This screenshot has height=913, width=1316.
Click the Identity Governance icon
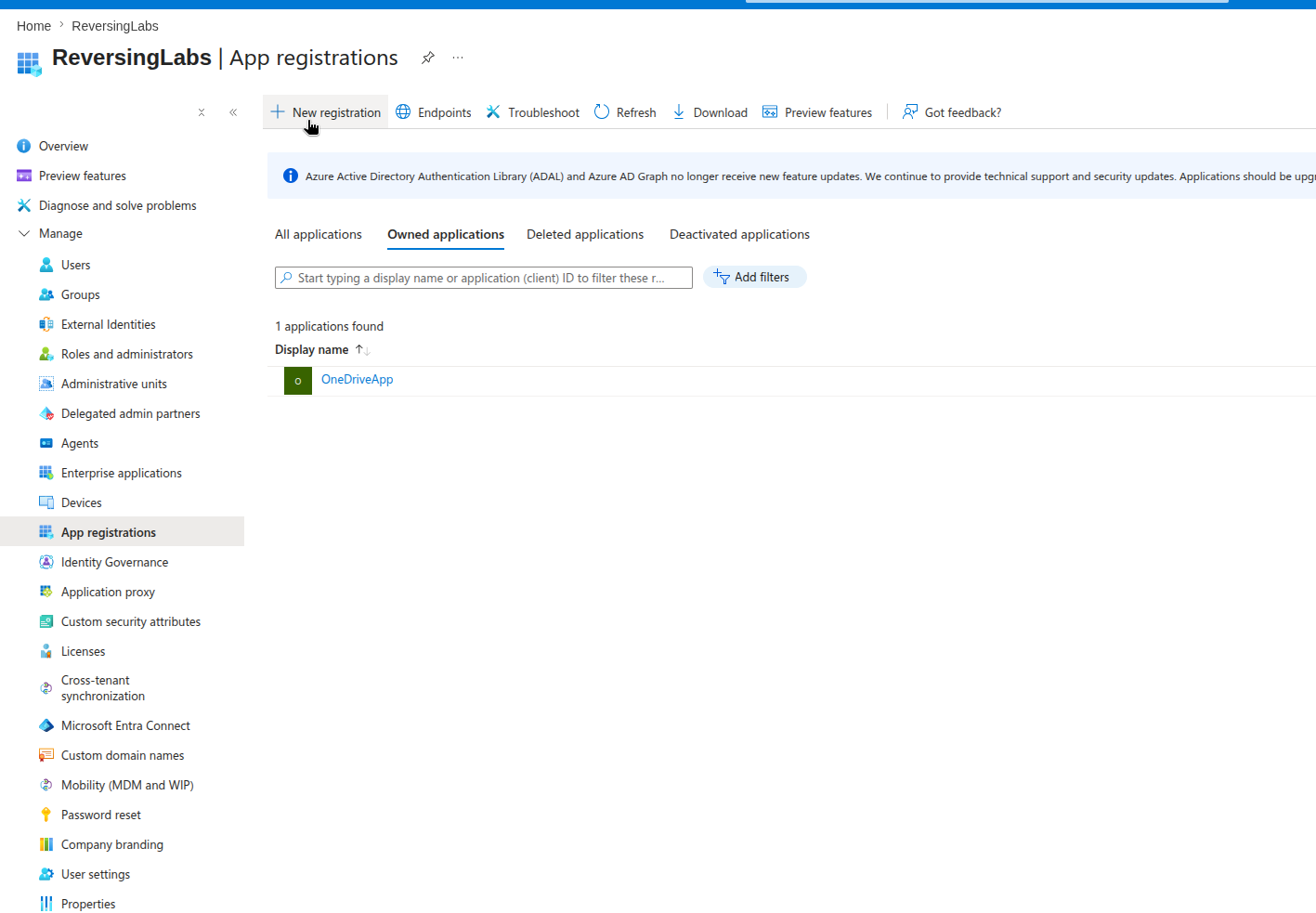tap(46, 562)
